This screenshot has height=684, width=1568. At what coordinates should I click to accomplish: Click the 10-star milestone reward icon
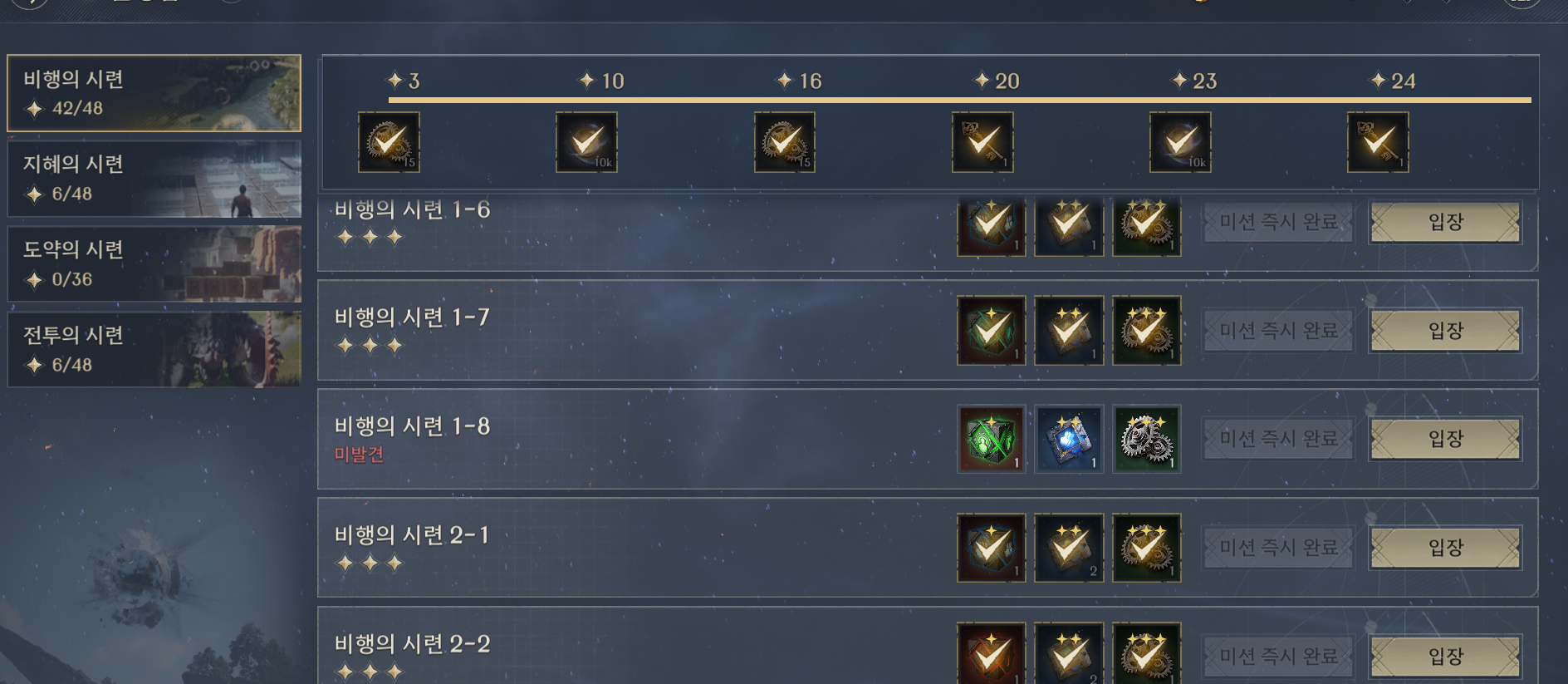click(586, 142)
